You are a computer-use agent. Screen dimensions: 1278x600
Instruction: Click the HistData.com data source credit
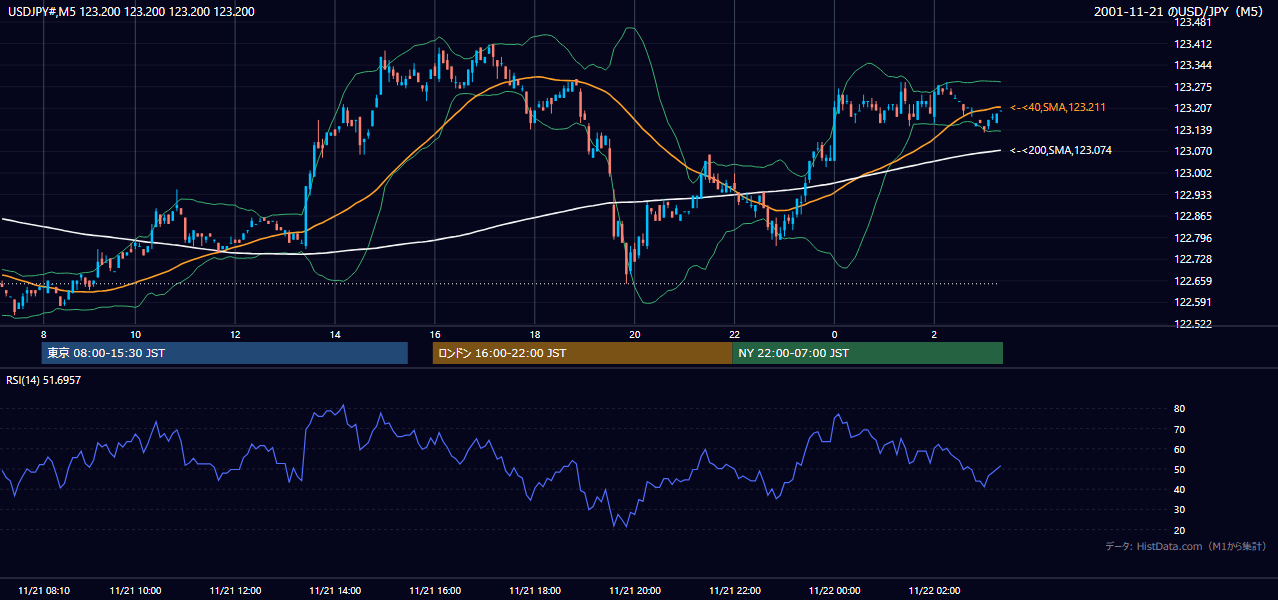1186,546
